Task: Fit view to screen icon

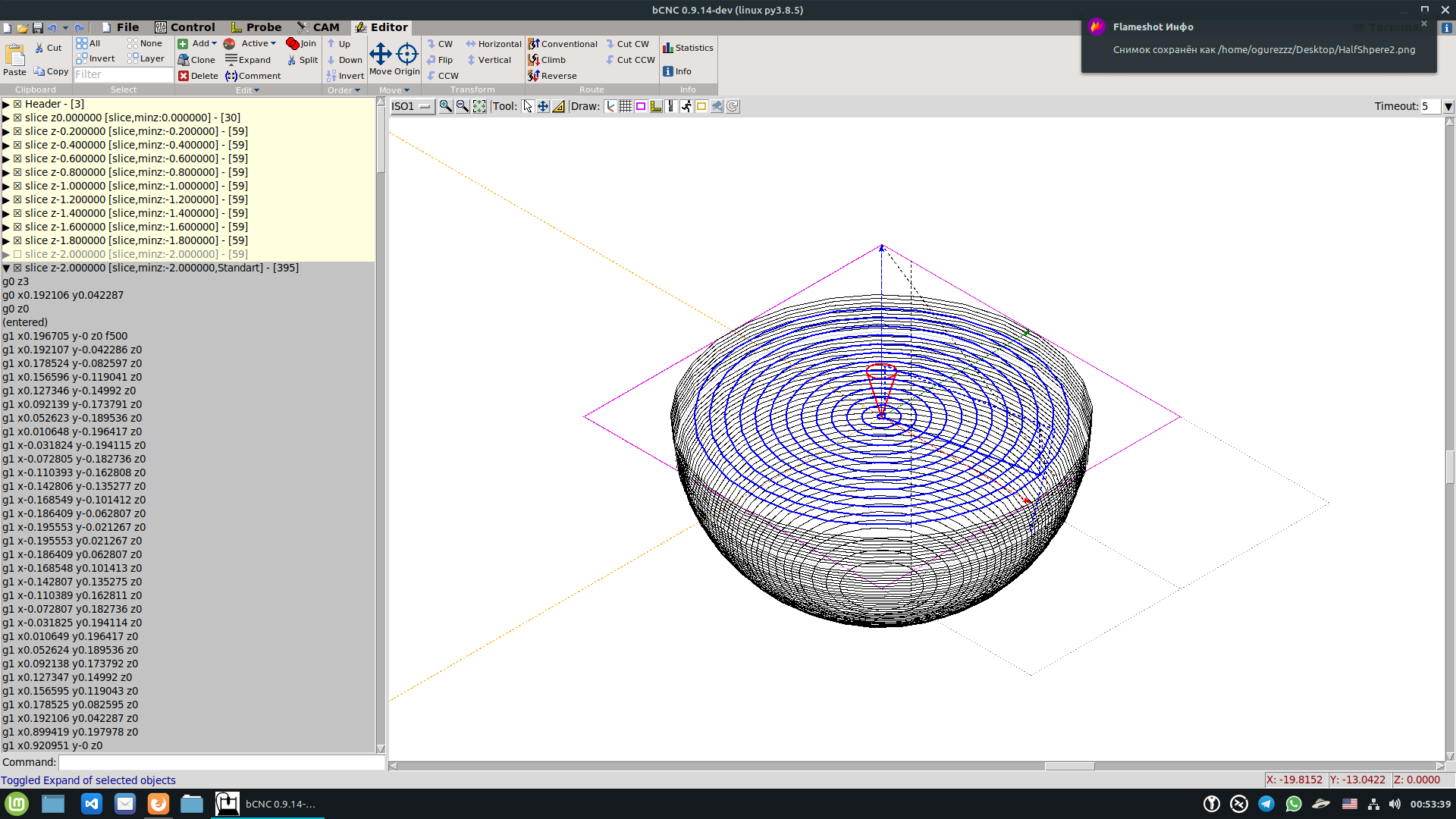Action: tap(479, 106)
